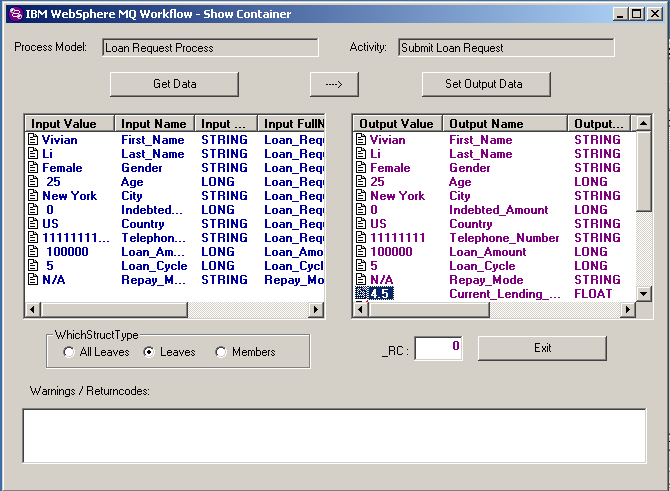Minimize the Show Container window
Screen dimensions: 670x491
(621, 14)
